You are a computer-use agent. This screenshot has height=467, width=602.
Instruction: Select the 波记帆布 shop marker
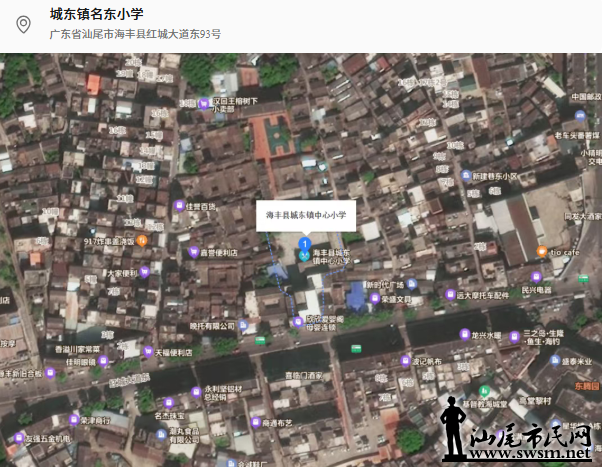pos(404,361)
